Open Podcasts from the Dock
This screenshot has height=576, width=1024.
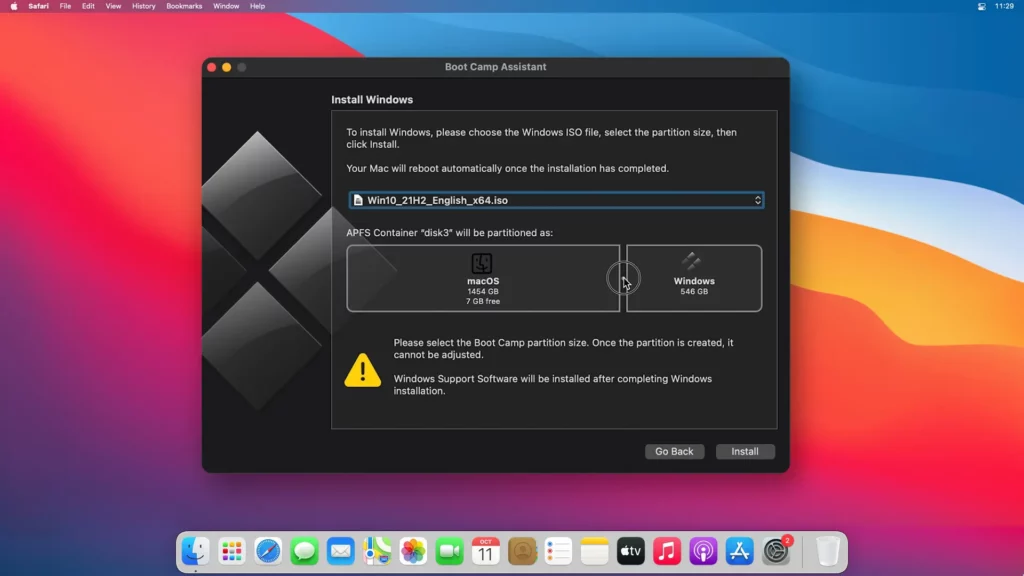703,552
